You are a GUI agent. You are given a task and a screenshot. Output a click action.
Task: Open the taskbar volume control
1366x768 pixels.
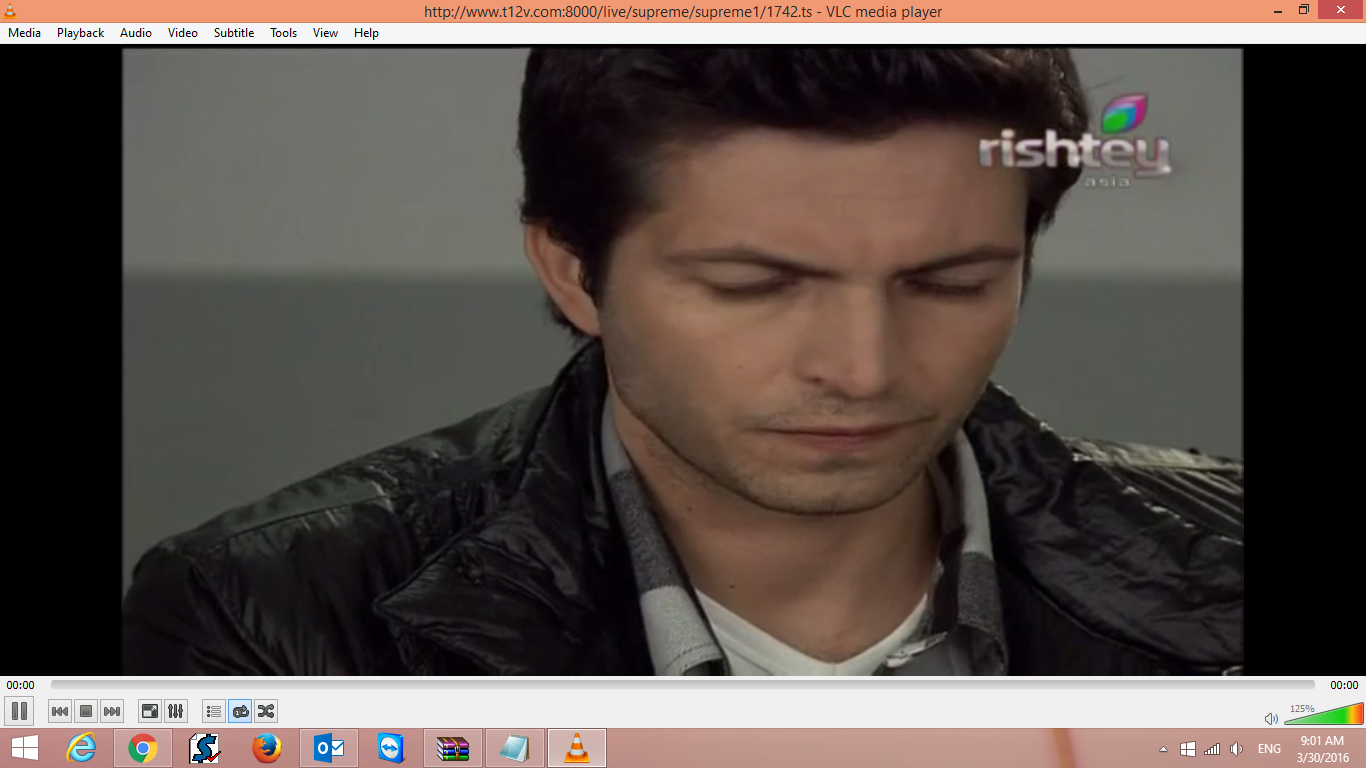click(1237, 747)
